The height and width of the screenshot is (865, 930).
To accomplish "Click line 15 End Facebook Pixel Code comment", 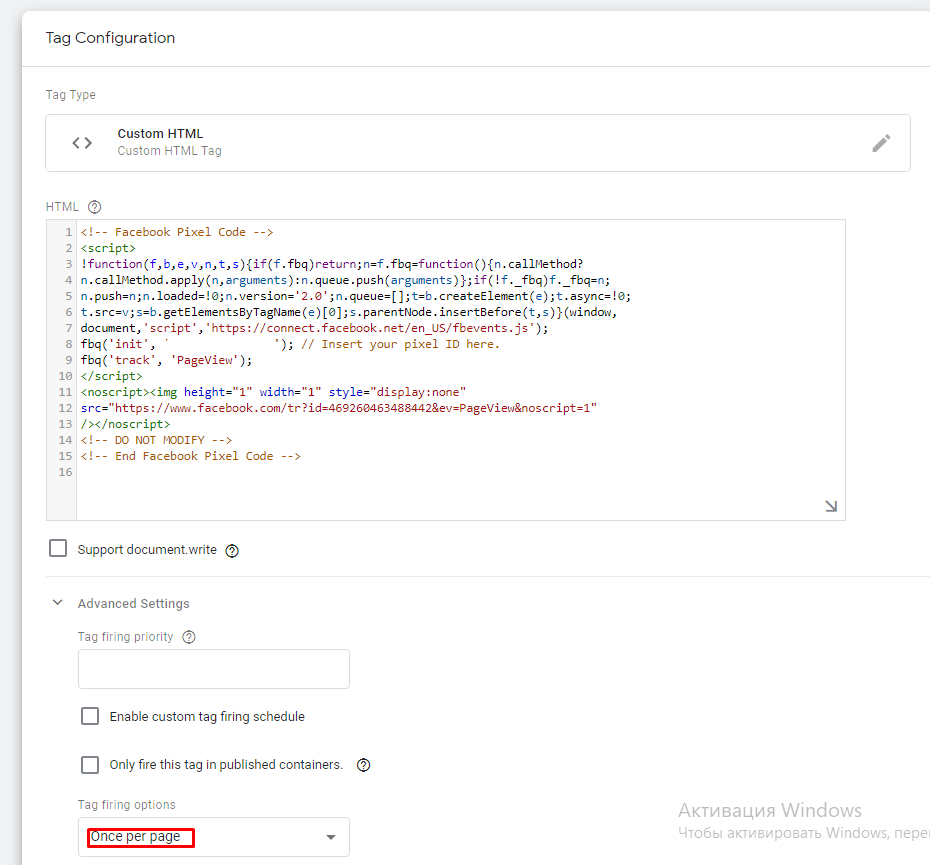I will pos(190,456).
